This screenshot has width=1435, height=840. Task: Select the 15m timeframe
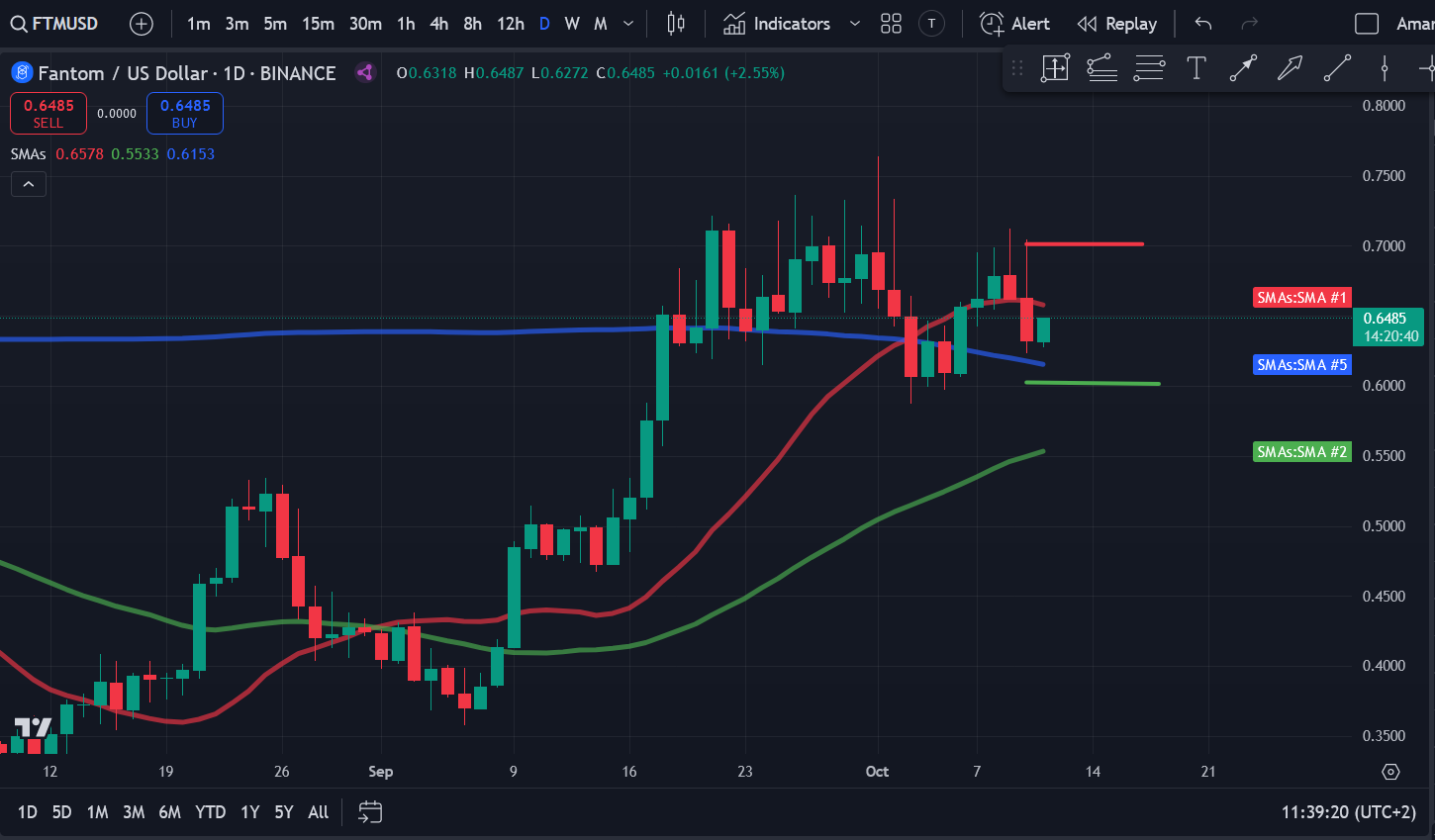[318, 24]
